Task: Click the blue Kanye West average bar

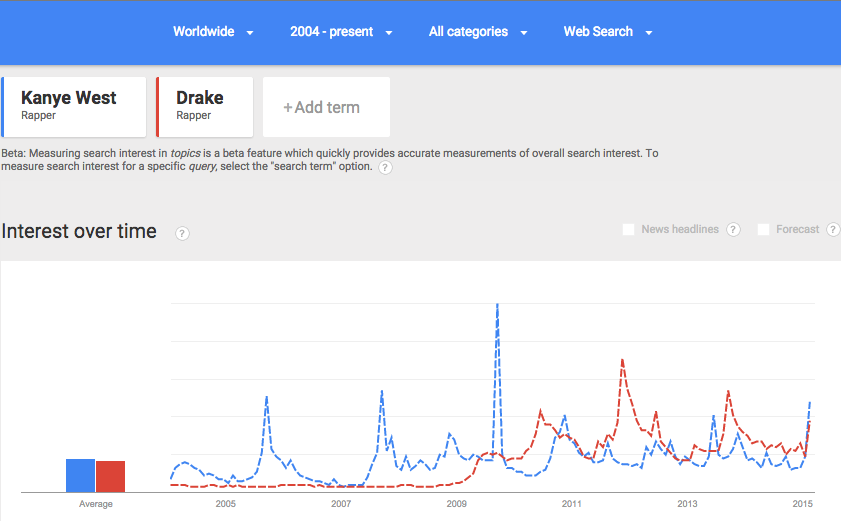Action: (80, 475)
